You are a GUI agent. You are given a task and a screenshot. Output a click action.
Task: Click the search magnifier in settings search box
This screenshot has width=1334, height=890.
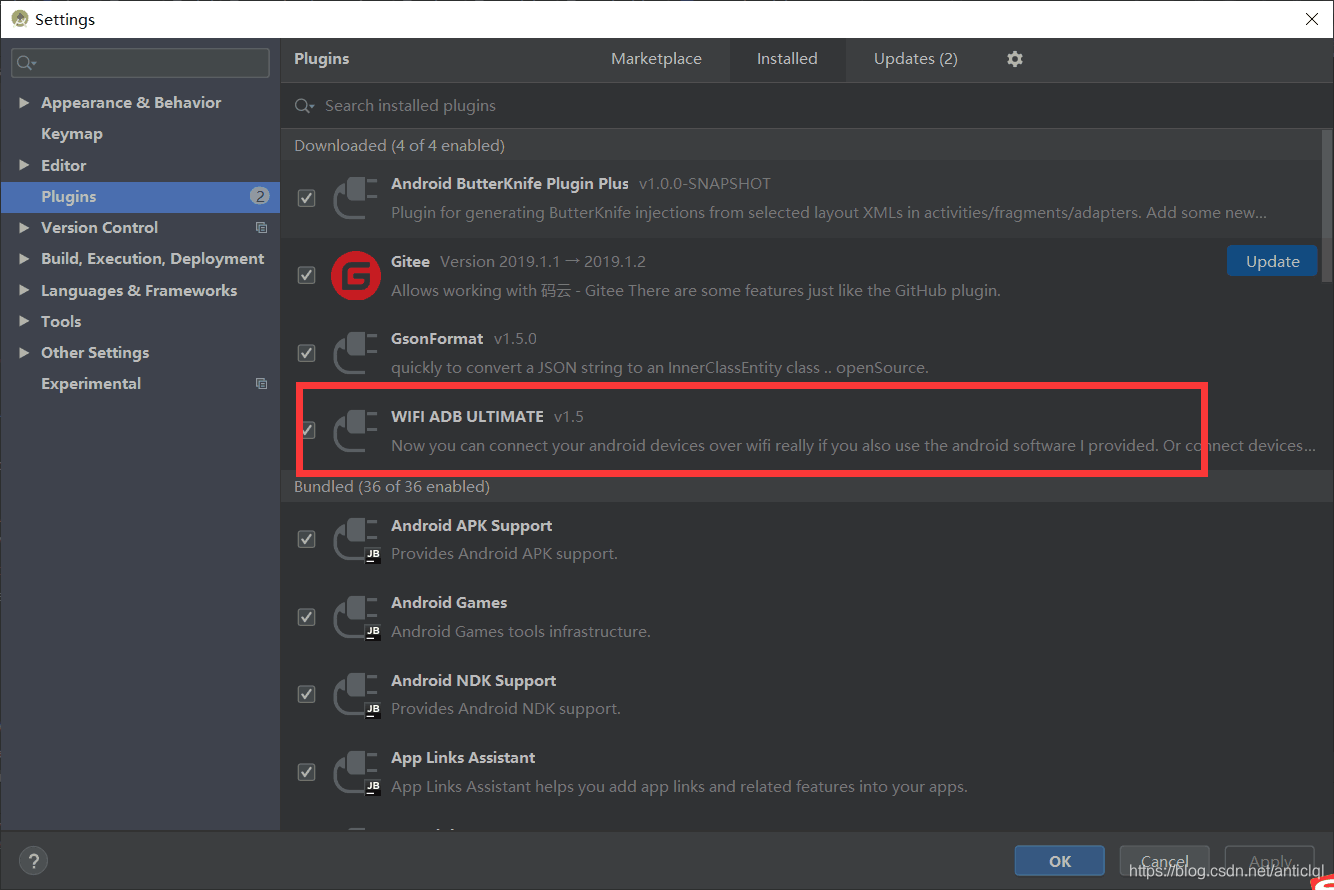tap(25, 63)
